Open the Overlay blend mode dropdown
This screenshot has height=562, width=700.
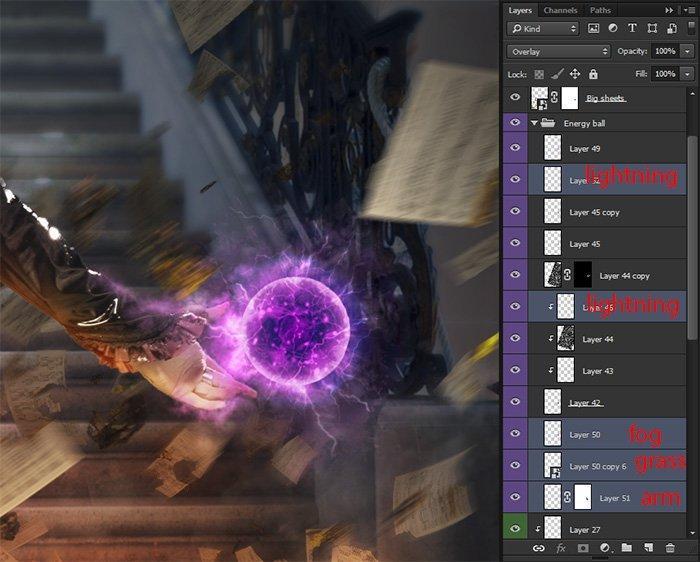(x=558, y=51)
